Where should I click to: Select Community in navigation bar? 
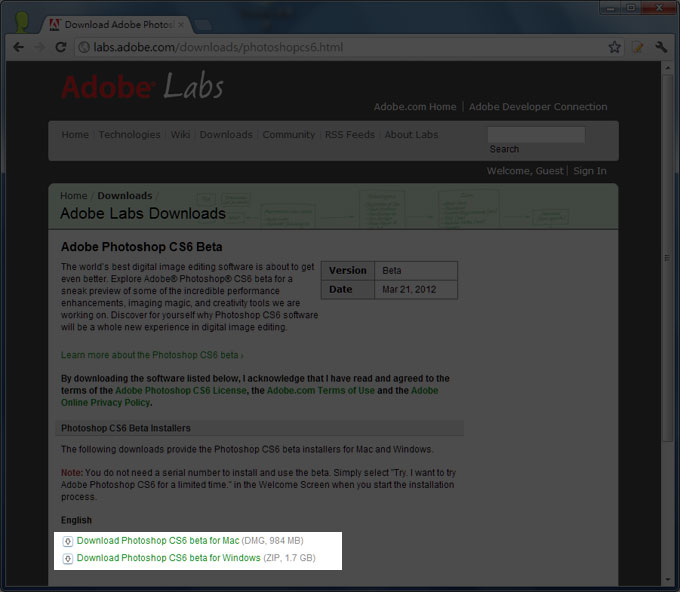pos(288,134)
